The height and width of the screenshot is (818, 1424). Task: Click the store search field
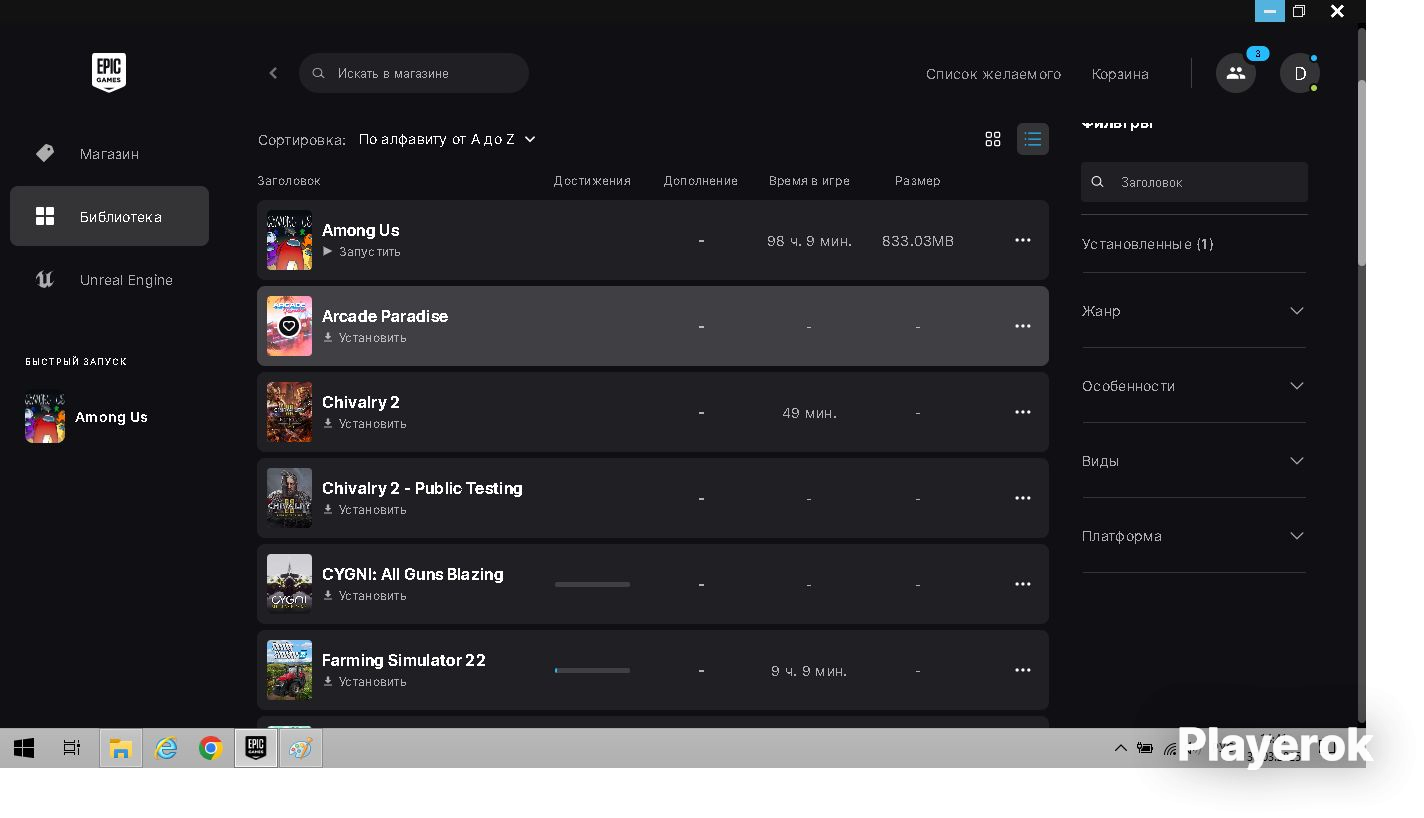(414, 73)
